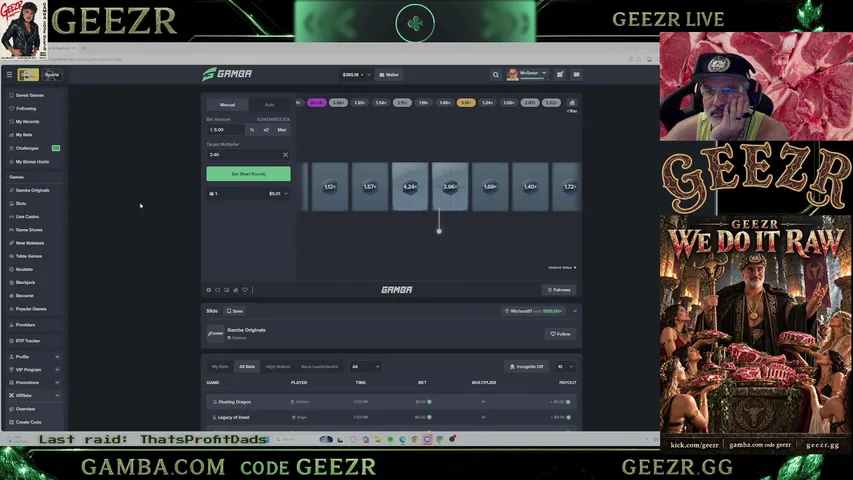The width and height of the screenshot is (853, 480).
Task: Open Following in sidebar
Action: click(26, 108)
